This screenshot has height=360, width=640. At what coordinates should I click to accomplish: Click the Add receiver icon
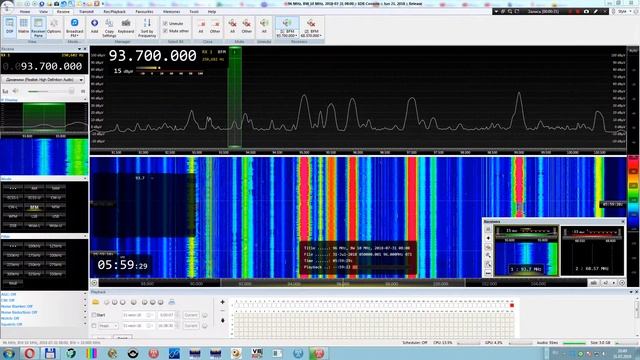pyautogui.click(x=94, y=27)
